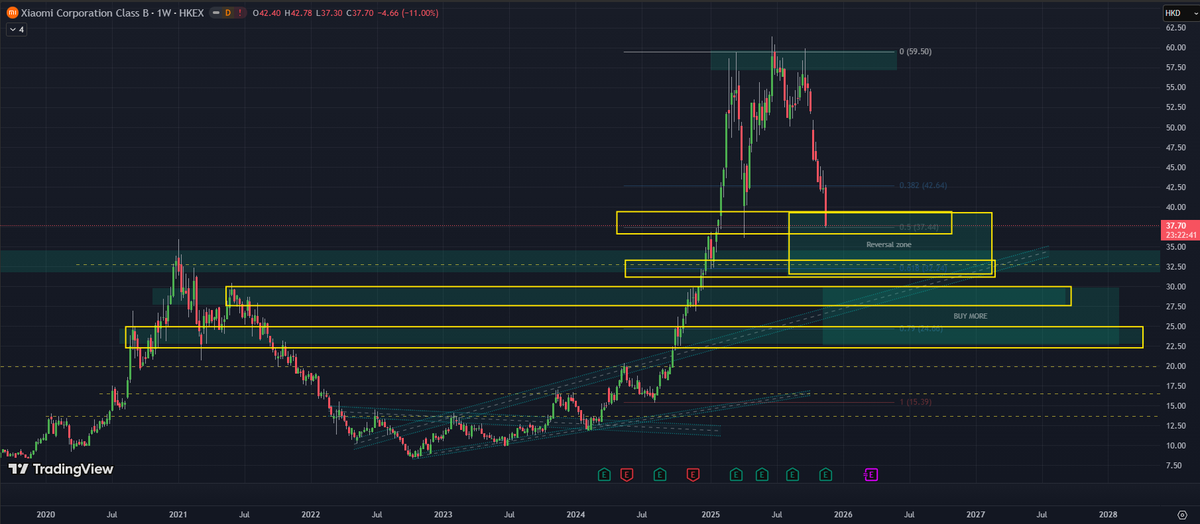The image size is (1200, 524).
Task: Click the 20.00 price axis label
Action: tap(1175, 366)
